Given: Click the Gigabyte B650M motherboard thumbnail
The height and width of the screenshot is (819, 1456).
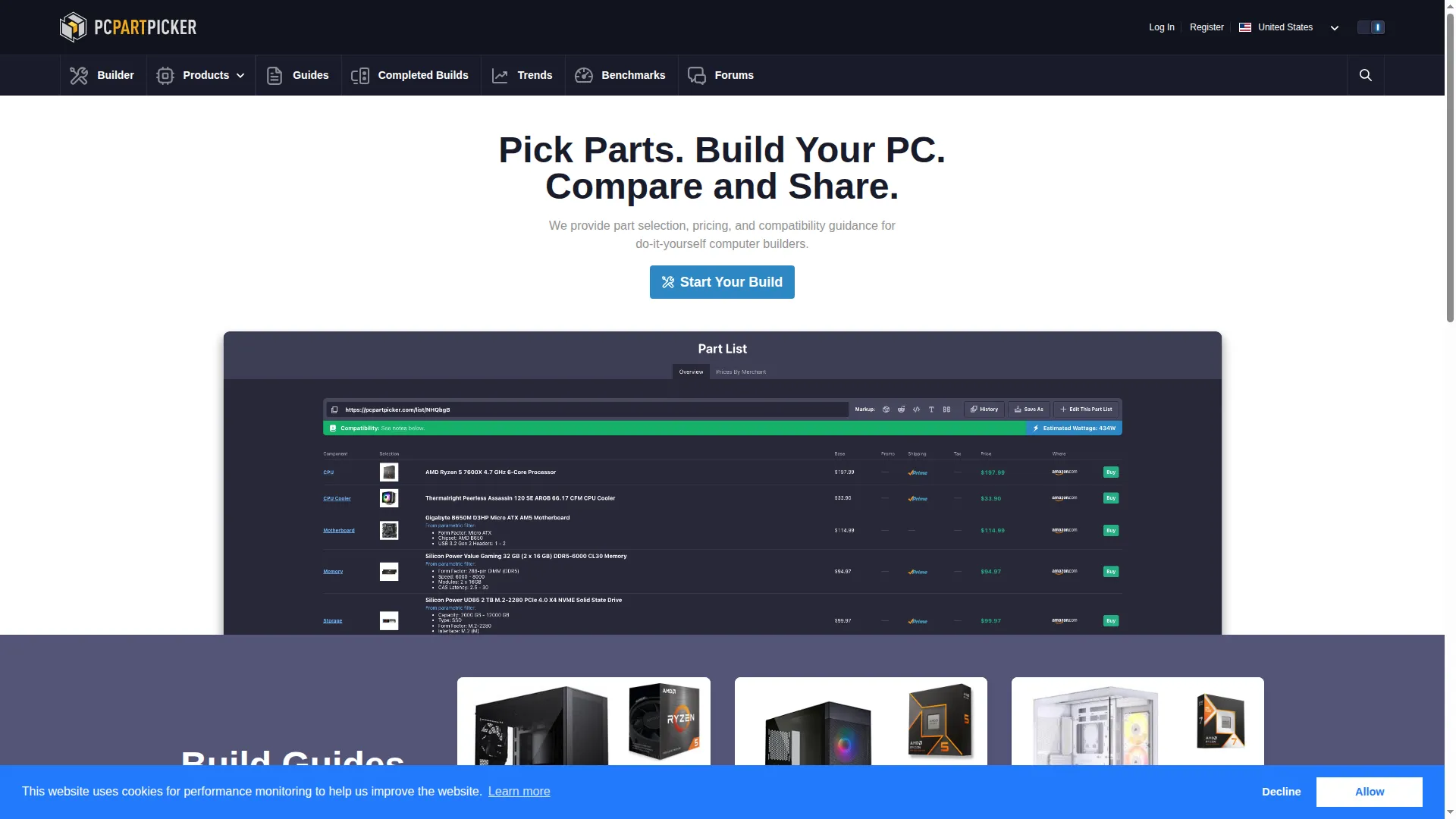Looking at the screenshot, I should [389, 531].
